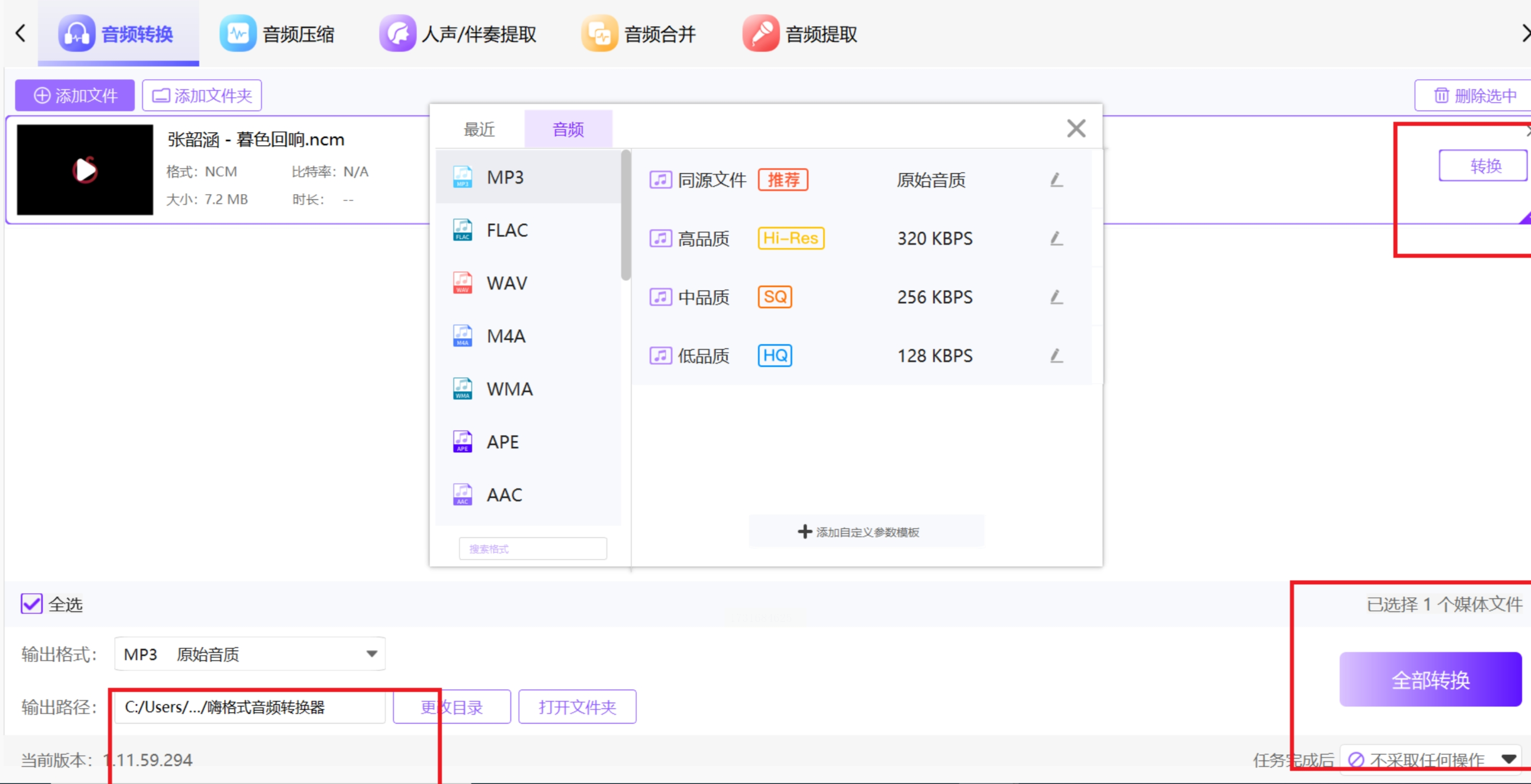Viewport: 1531px width, 784px height.
Task: Close the format selection popup
Action: [1076, 128]
